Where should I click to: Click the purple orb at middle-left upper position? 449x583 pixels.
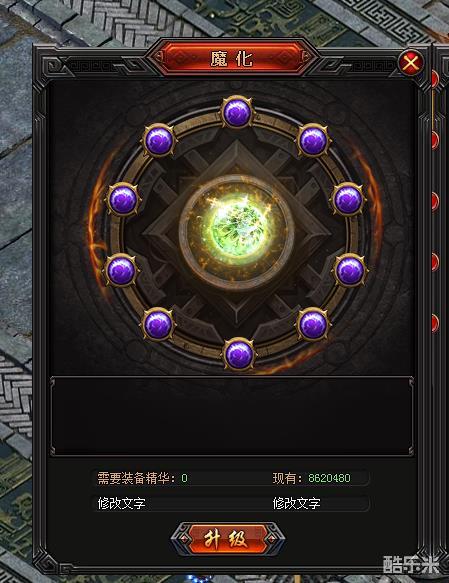pyautogui.click(x=123, y=200)
